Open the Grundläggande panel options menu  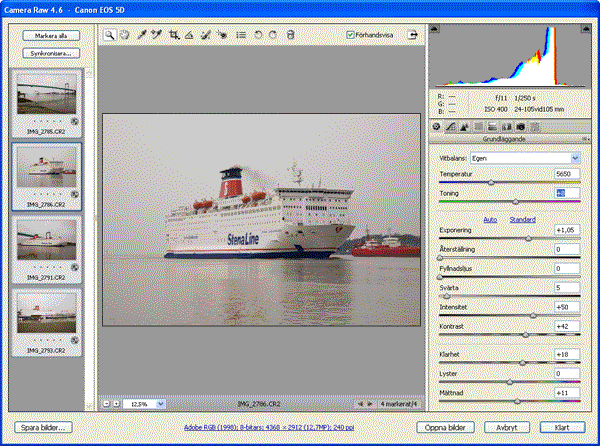[586, 140]
